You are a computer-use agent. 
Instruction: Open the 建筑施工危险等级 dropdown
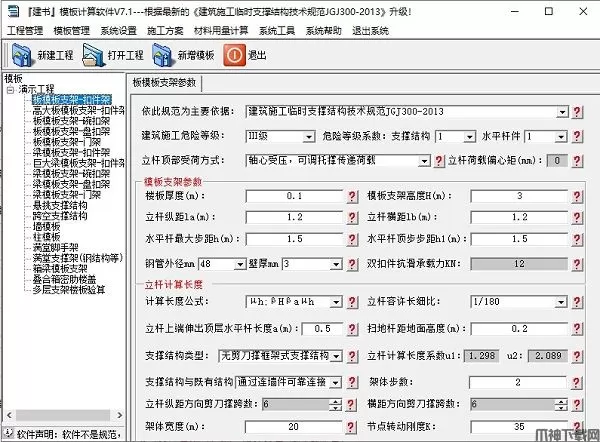[x=308, y=136]
